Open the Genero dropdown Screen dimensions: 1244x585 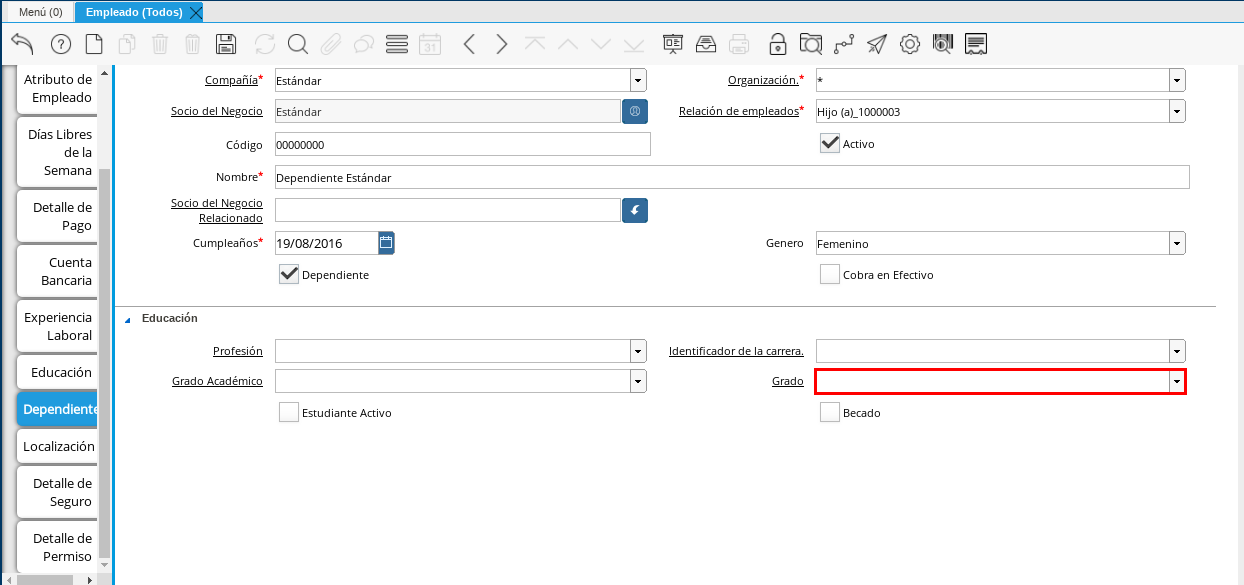[x=1177, y=243]
